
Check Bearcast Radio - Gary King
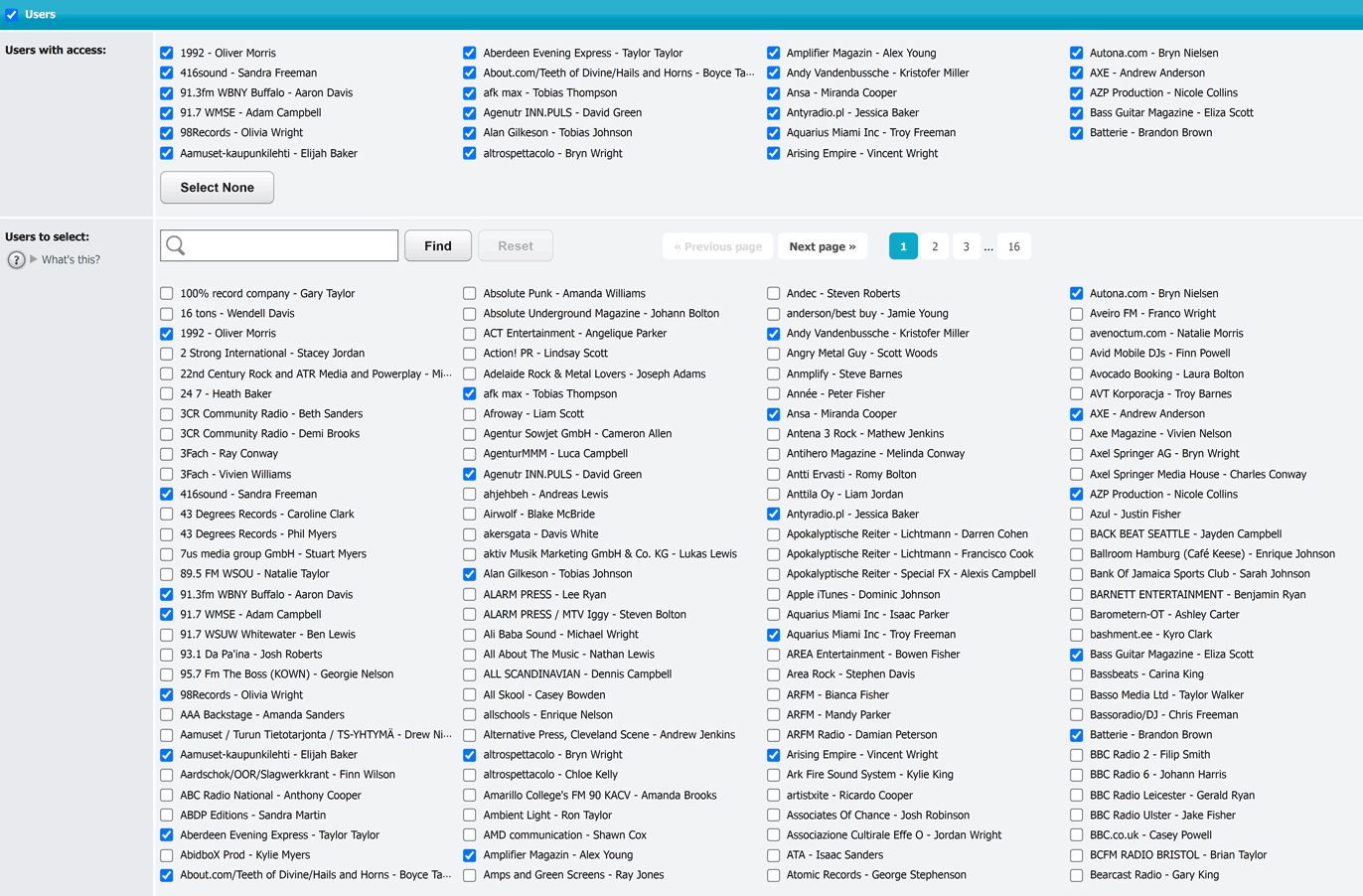tap(1076, 875)
